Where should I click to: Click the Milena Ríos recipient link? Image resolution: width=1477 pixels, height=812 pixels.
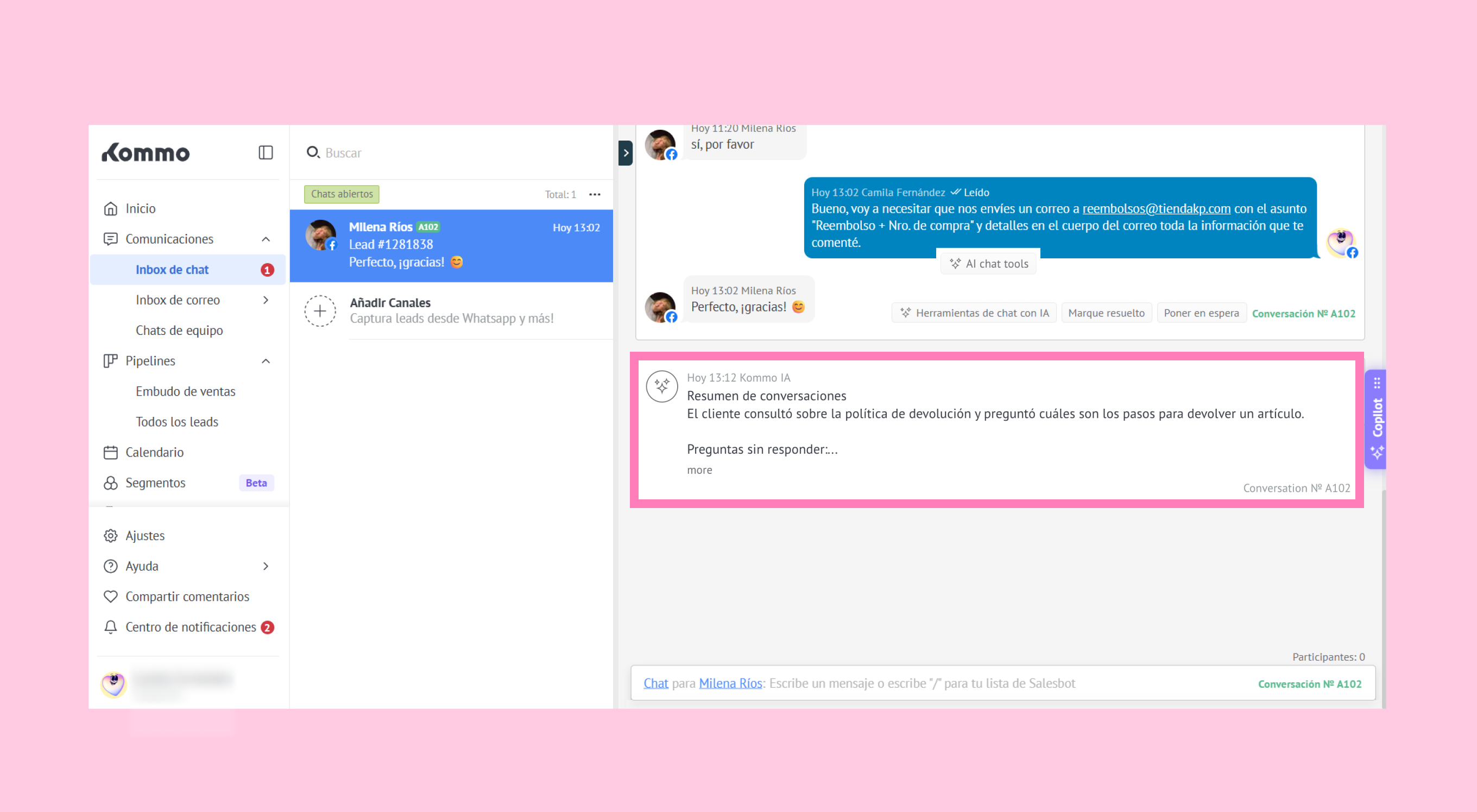pos(730,683)
